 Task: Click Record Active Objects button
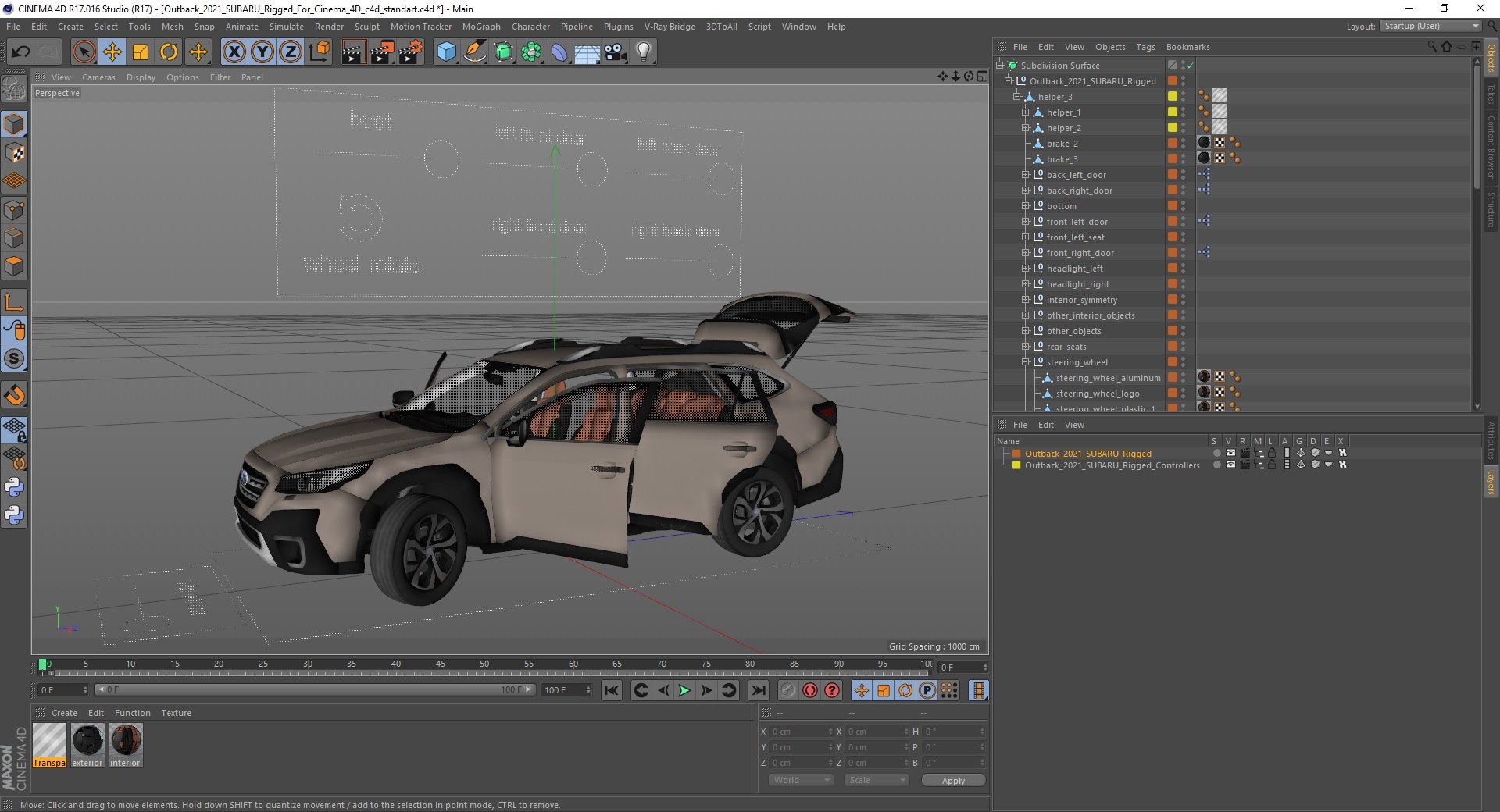click(x=788, y=690)
